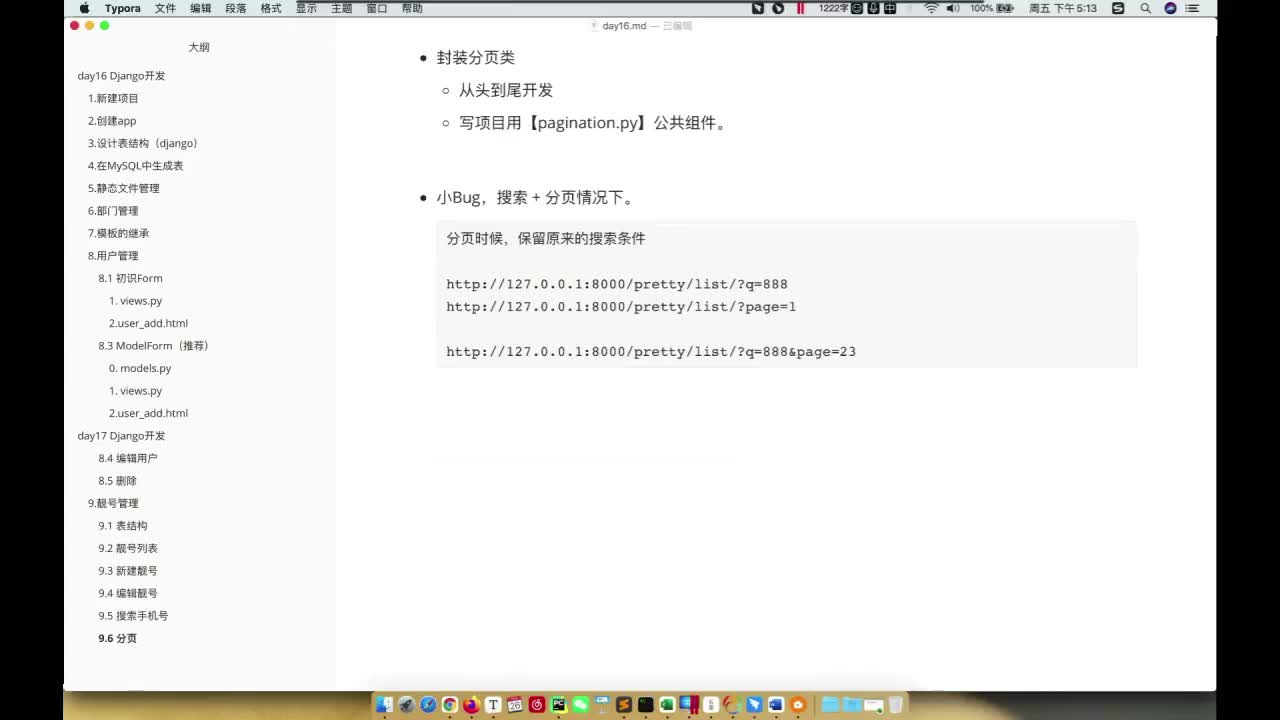The height and width of the screenshot is (720, 1280).
Task: Click the text 封装分页类
Action: pyautogui.click(x=476, y=58)
